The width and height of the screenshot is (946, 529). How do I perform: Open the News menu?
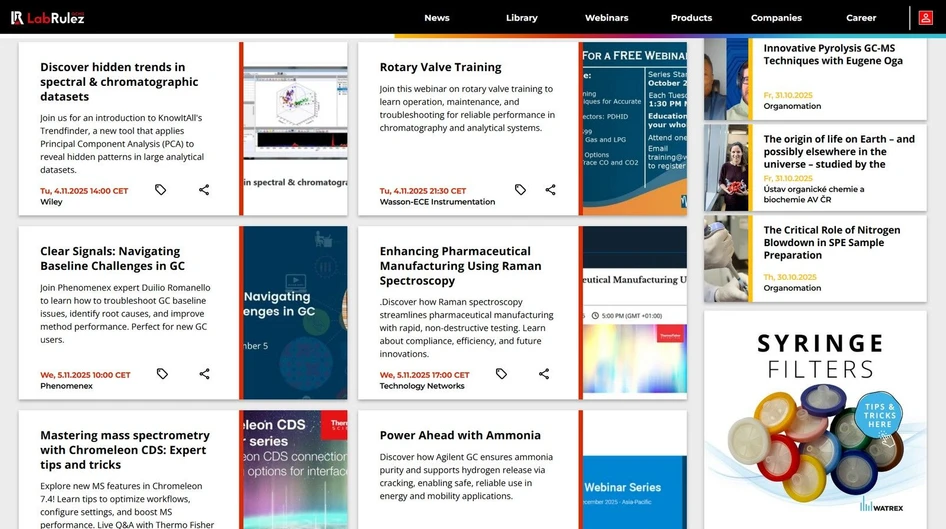point(437,17)
